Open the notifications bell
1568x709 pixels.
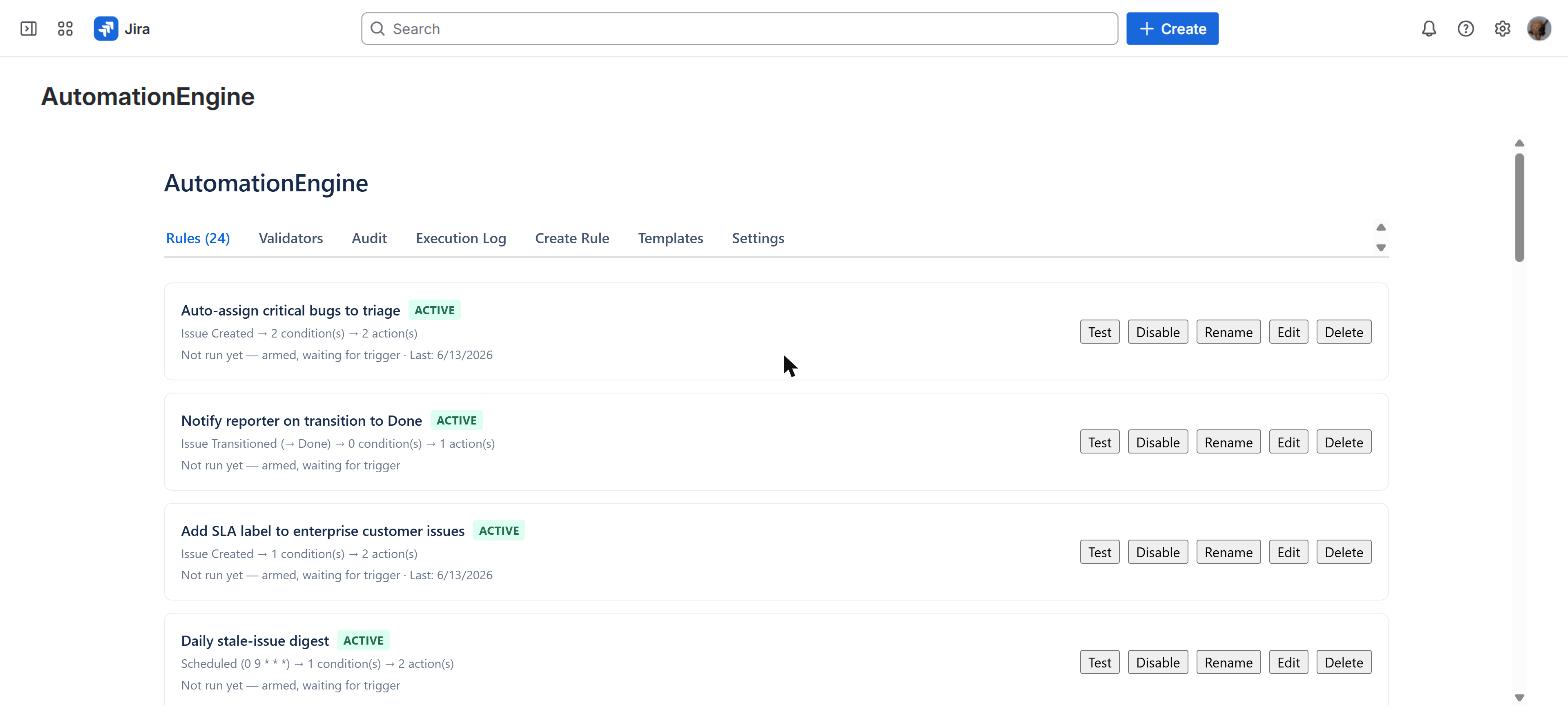click(1429, 29)
